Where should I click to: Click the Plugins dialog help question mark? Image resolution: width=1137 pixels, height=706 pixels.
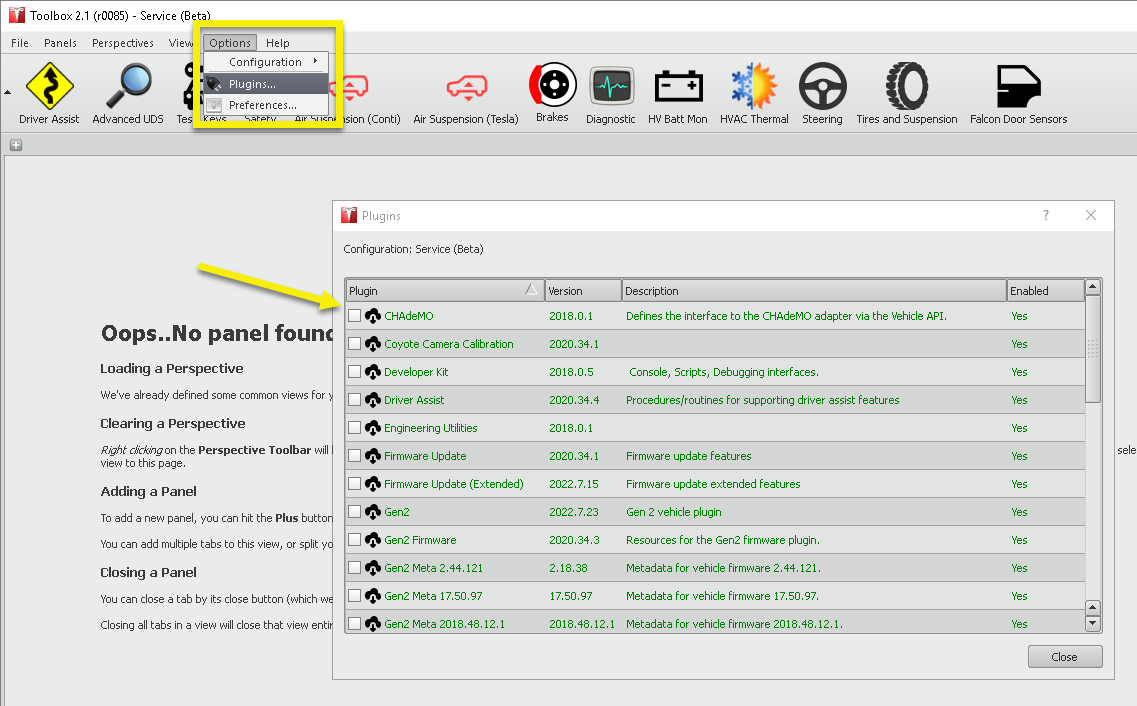[1046, 215]
